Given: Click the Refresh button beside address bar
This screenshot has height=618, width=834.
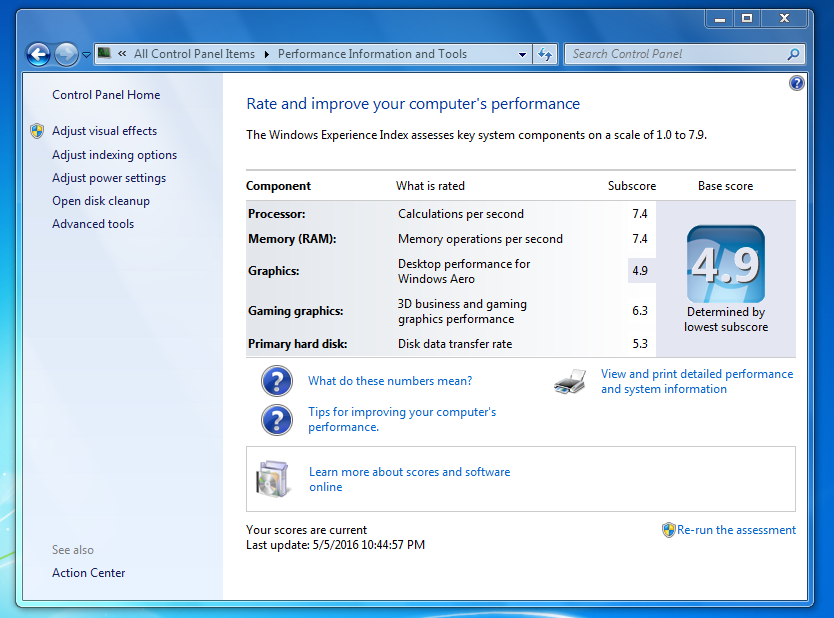Looking at the screenshot, I should [x=545, y=54].
